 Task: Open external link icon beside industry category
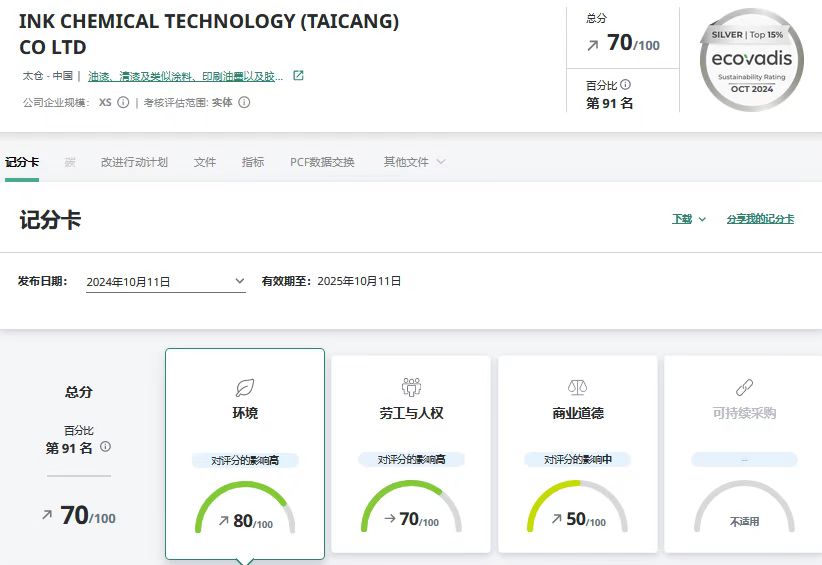click(298, 76)
